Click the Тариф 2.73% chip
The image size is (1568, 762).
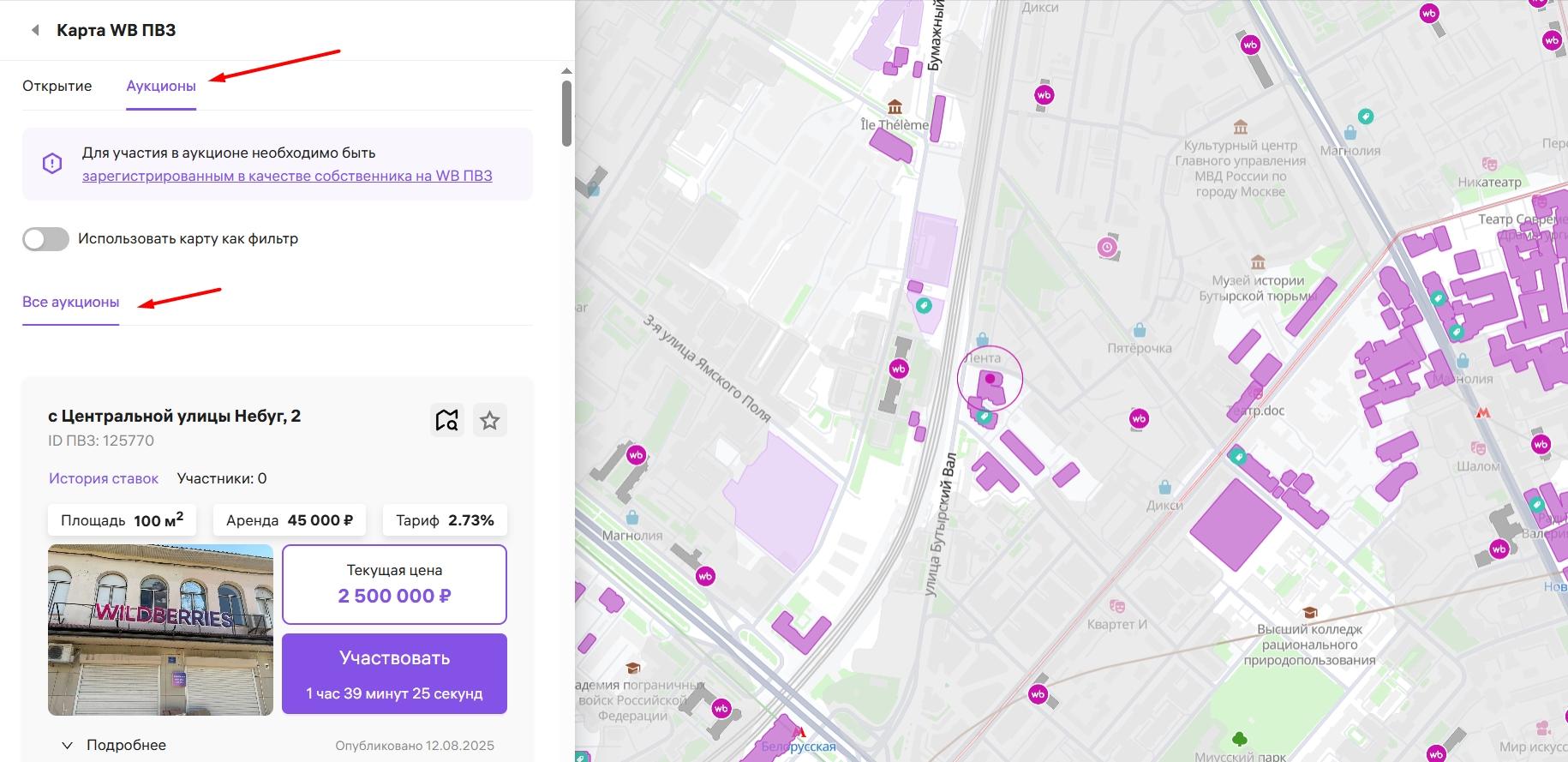(x=445, y=520)
